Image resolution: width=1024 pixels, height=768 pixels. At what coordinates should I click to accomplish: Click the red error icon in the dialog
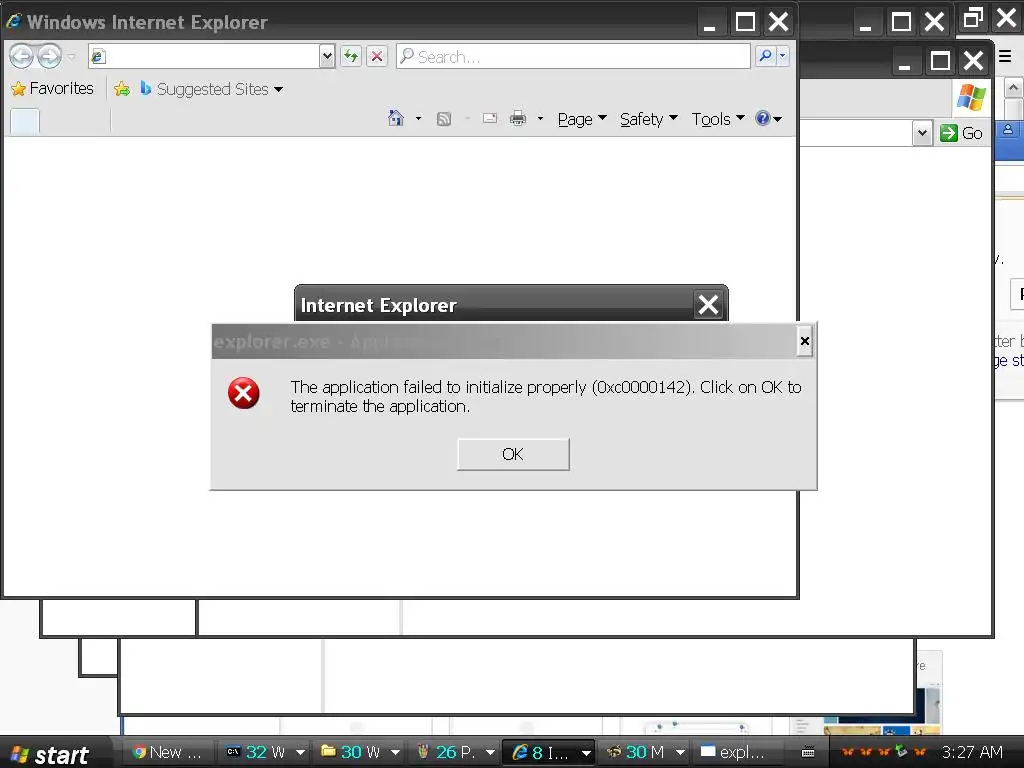pyautogui.click(x=244, y=393)
